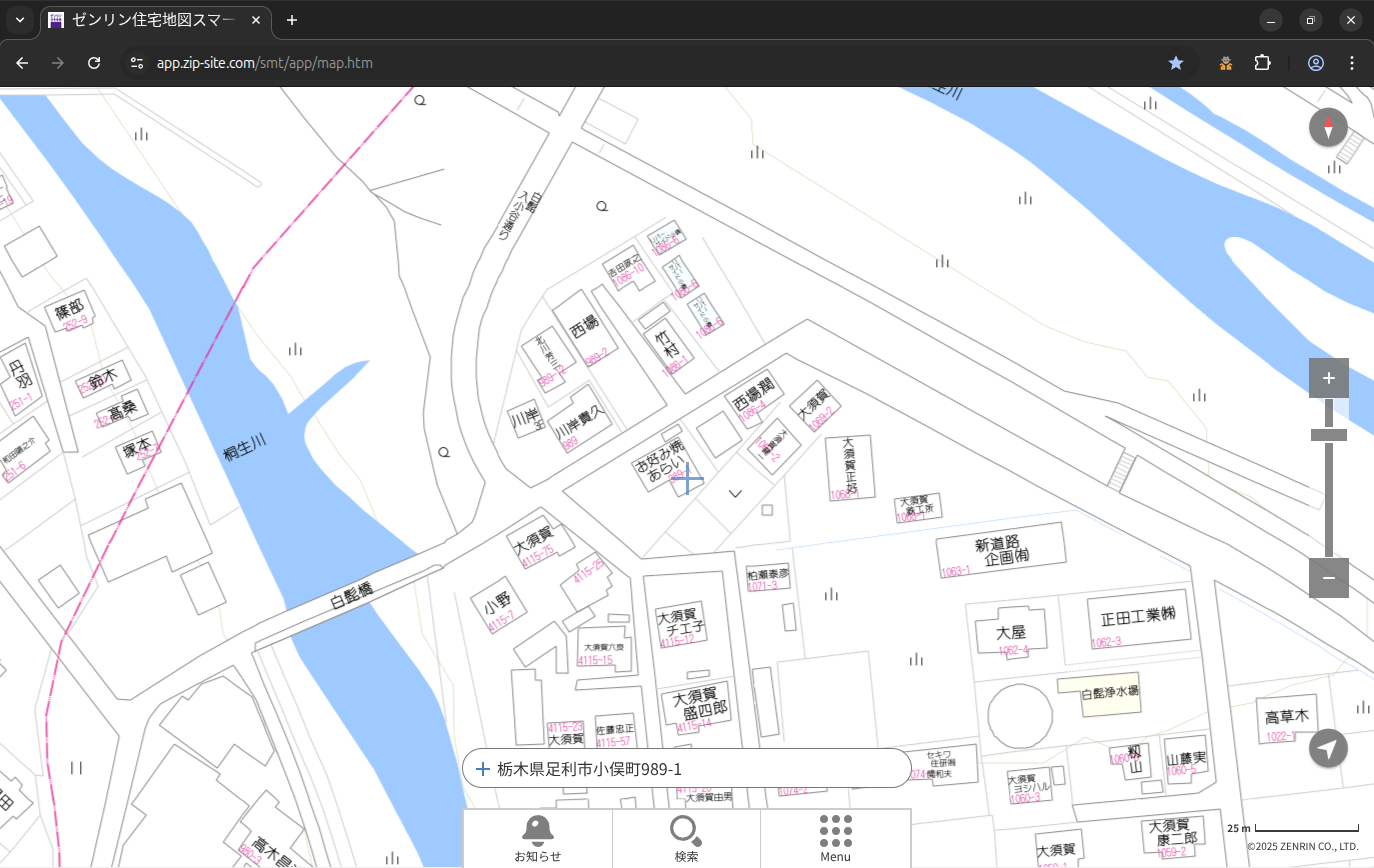Screen dimensions: 1374x868
Task: Open search with the magnifier icon
Action: [686, 837]
